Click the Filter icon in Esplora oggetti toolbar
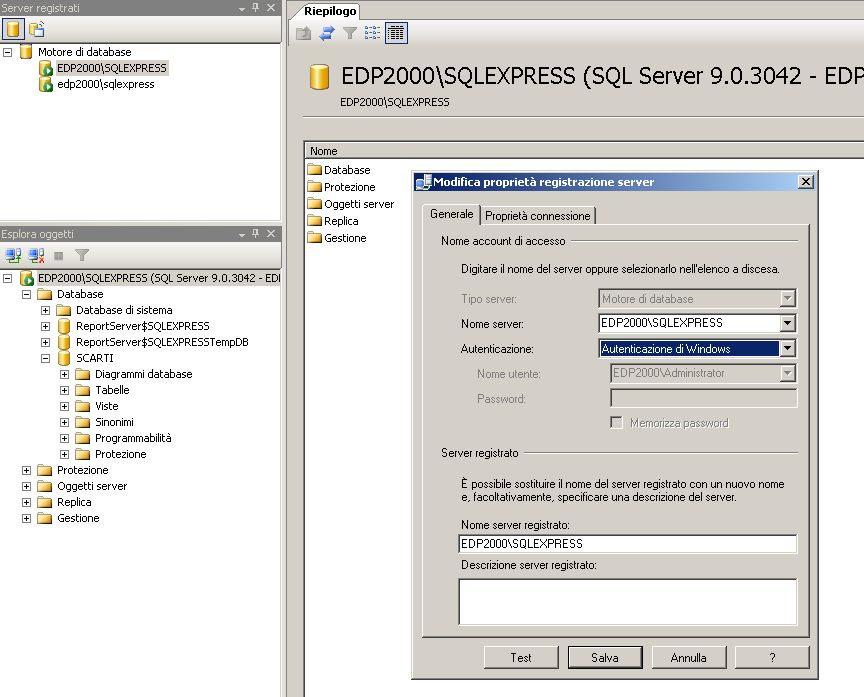This screenshot has width=864, height=697. coord(82,255)
